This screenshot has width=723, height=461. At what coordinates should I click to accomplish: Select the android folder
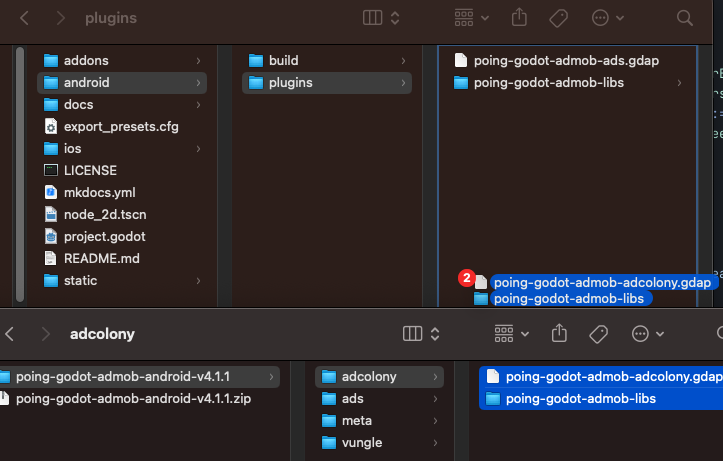tap(122, 83)
